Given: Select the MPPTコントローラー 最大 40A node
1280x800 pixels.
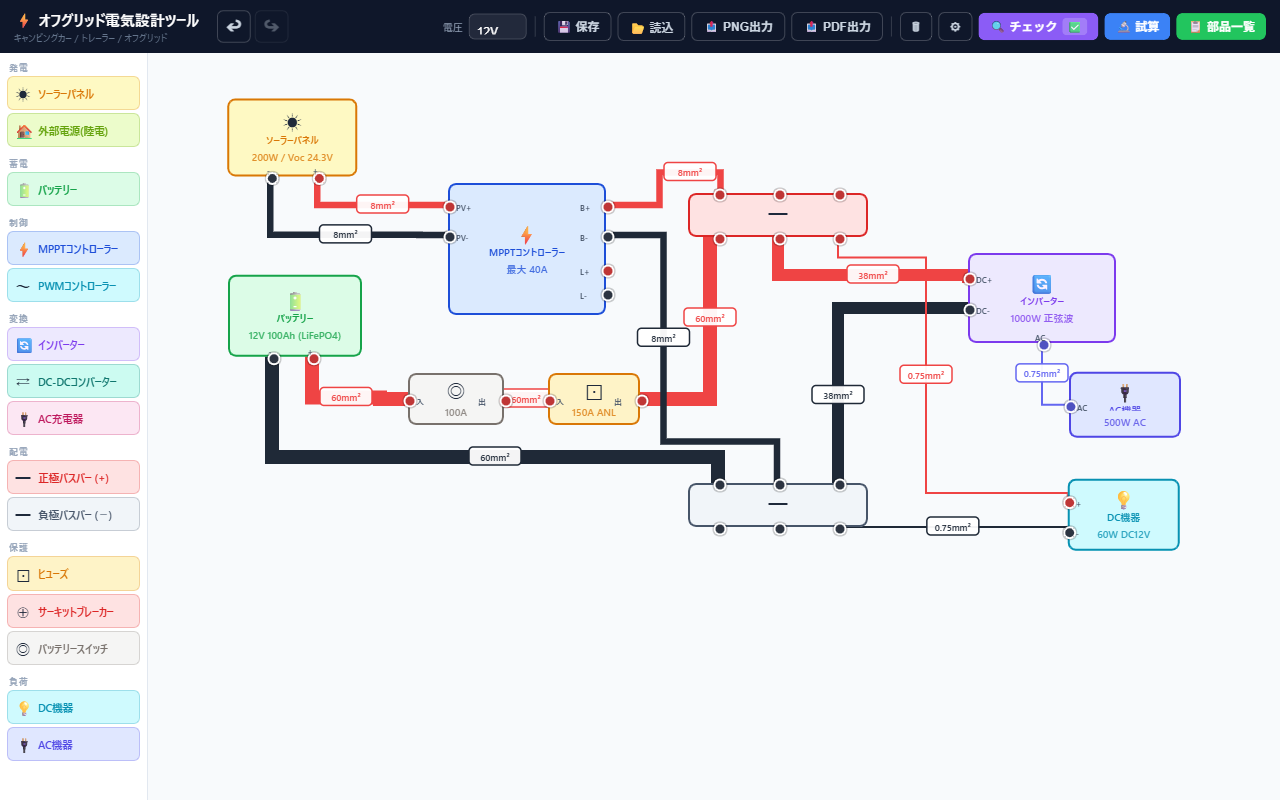Looking at the screenshot, I should pyautogui.click(x=527, y=249).
